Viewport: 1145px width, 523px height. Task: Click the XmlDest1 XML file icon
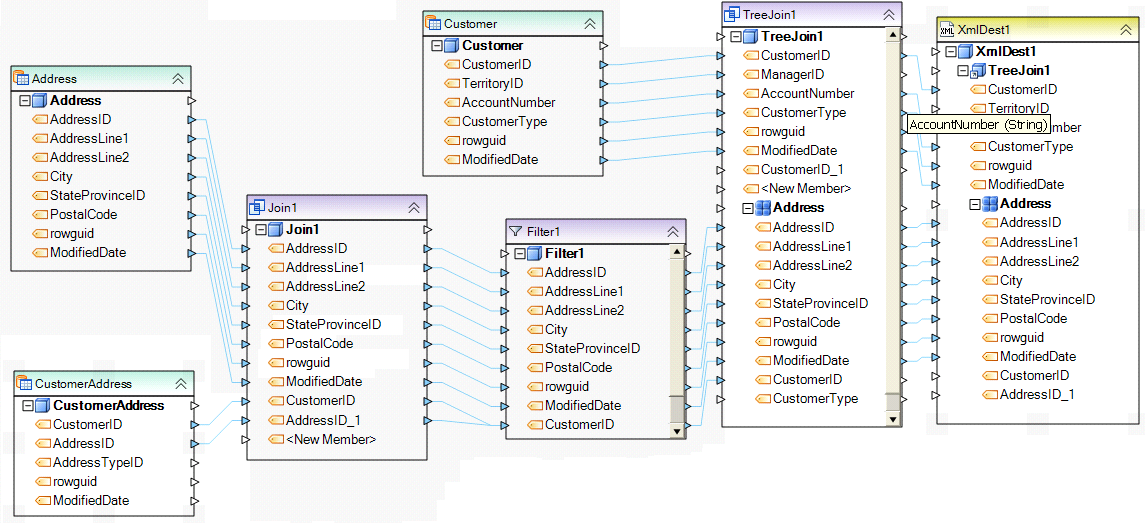point(947,30)
